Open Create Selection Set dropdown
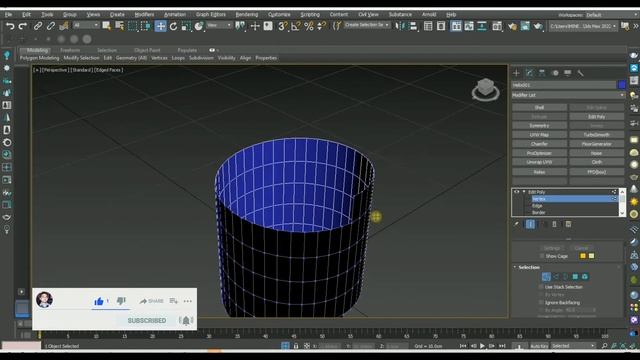This screenshot has width=640, height=360. click(x=367, y=25)
